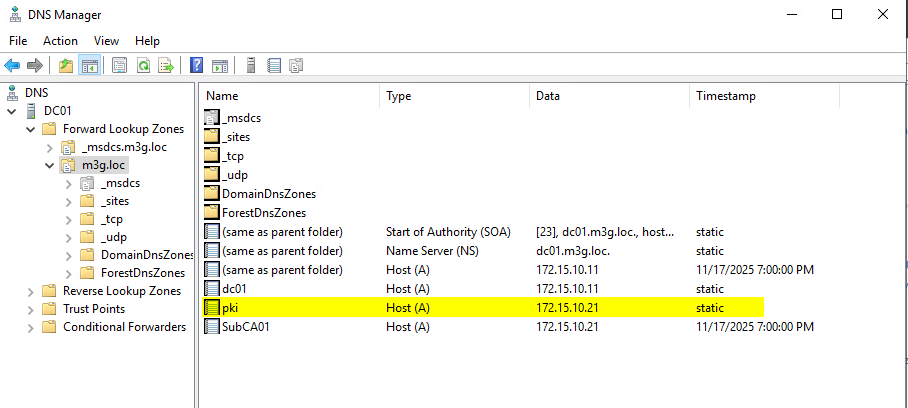908x408 pixels.
Task: Toggle Show/Hide Console Tree toolbar button
Action: pos(89,66)
